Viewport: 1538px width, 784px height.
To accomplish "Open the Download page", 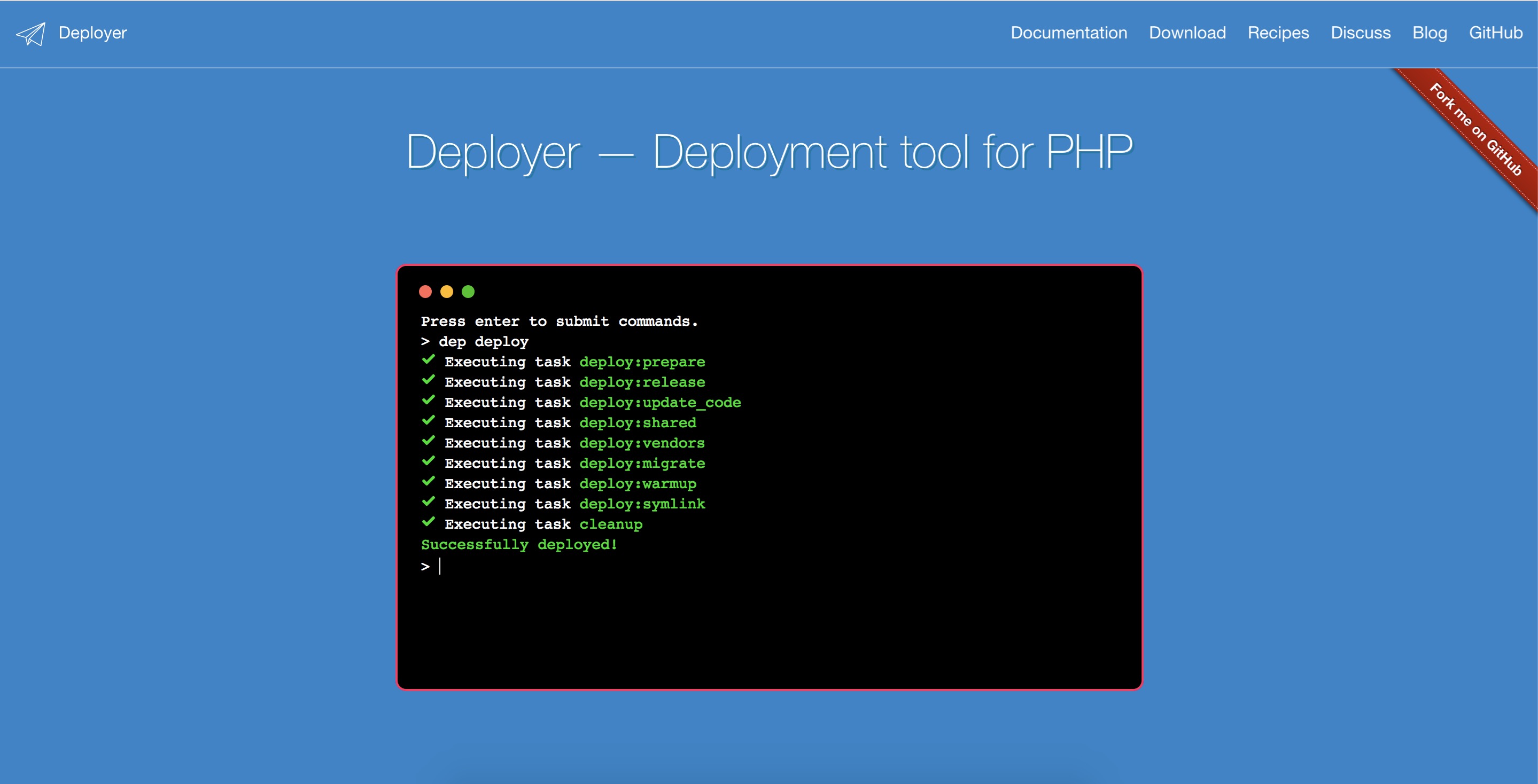I will click(1187, 33).
